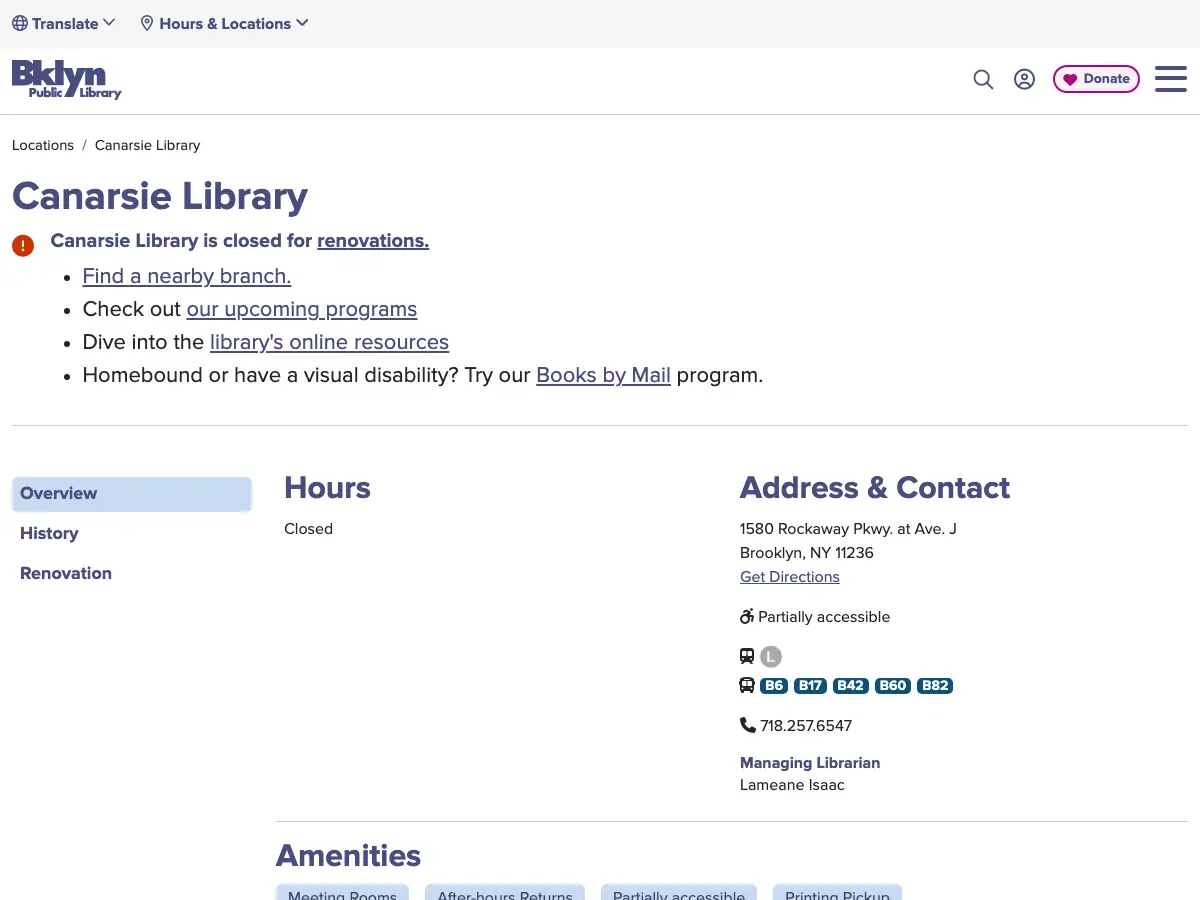Go to Locations breadcrumb

pos(43,145)
